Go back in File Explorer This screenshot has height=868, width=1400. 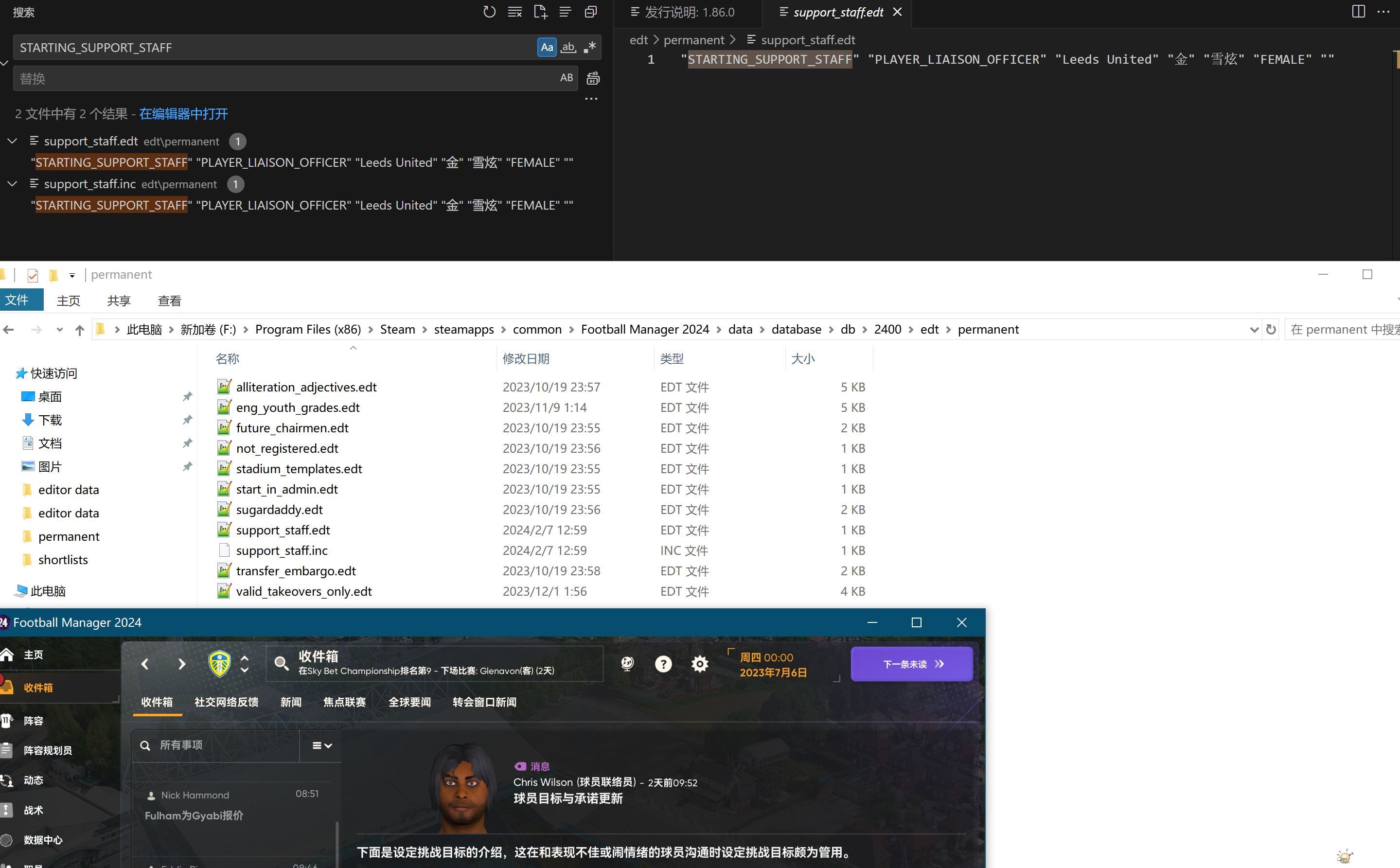coord(8,330)
